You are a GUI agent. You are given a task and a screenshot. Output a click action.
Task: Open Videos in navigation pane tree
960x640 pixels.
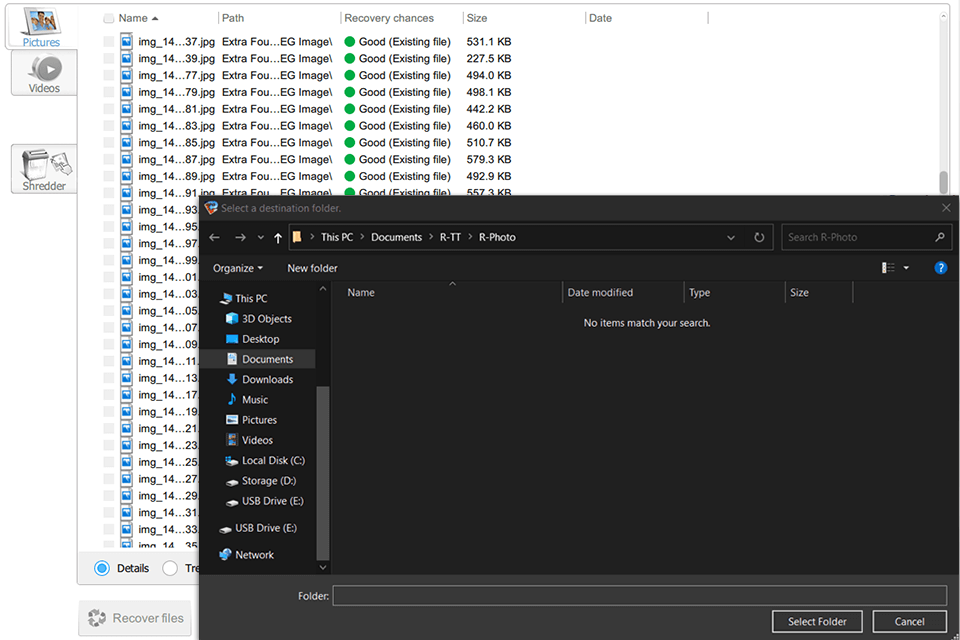click(x=257, y=440)
